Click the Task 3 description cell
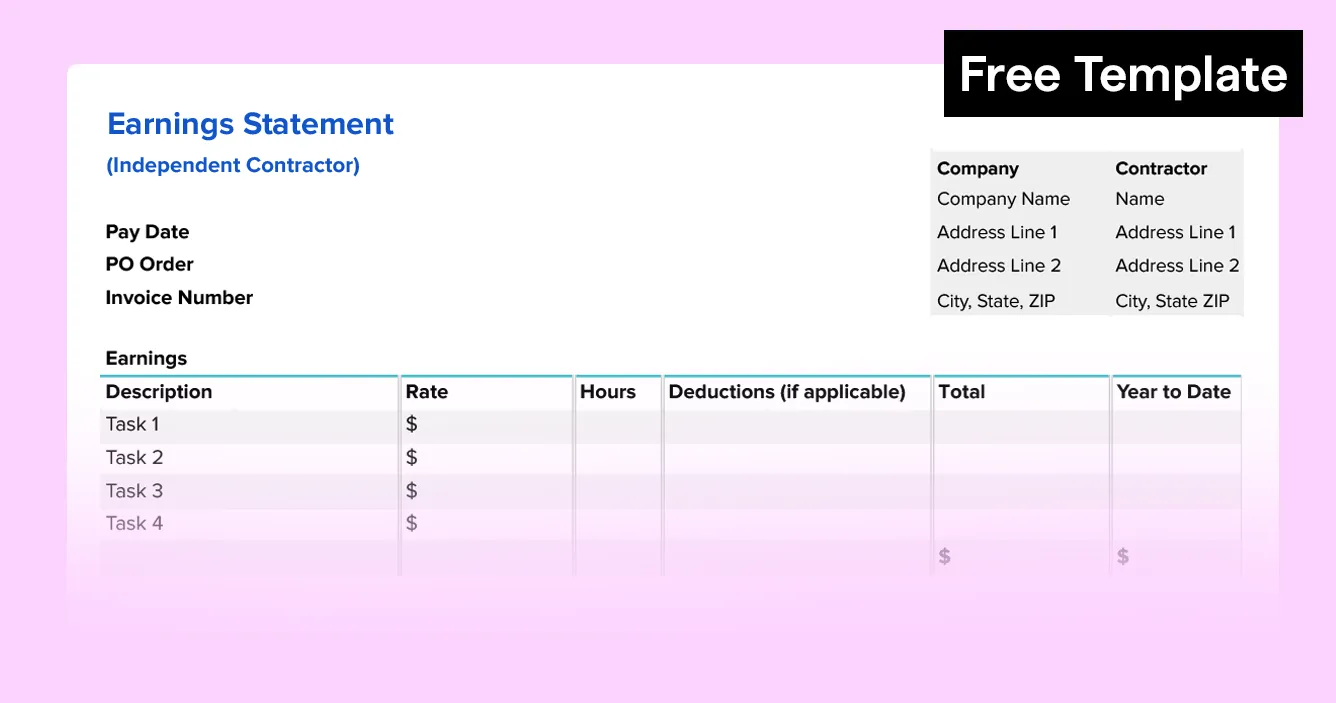The height and width of the screenshot is (703, 1336). coord(249,490)
